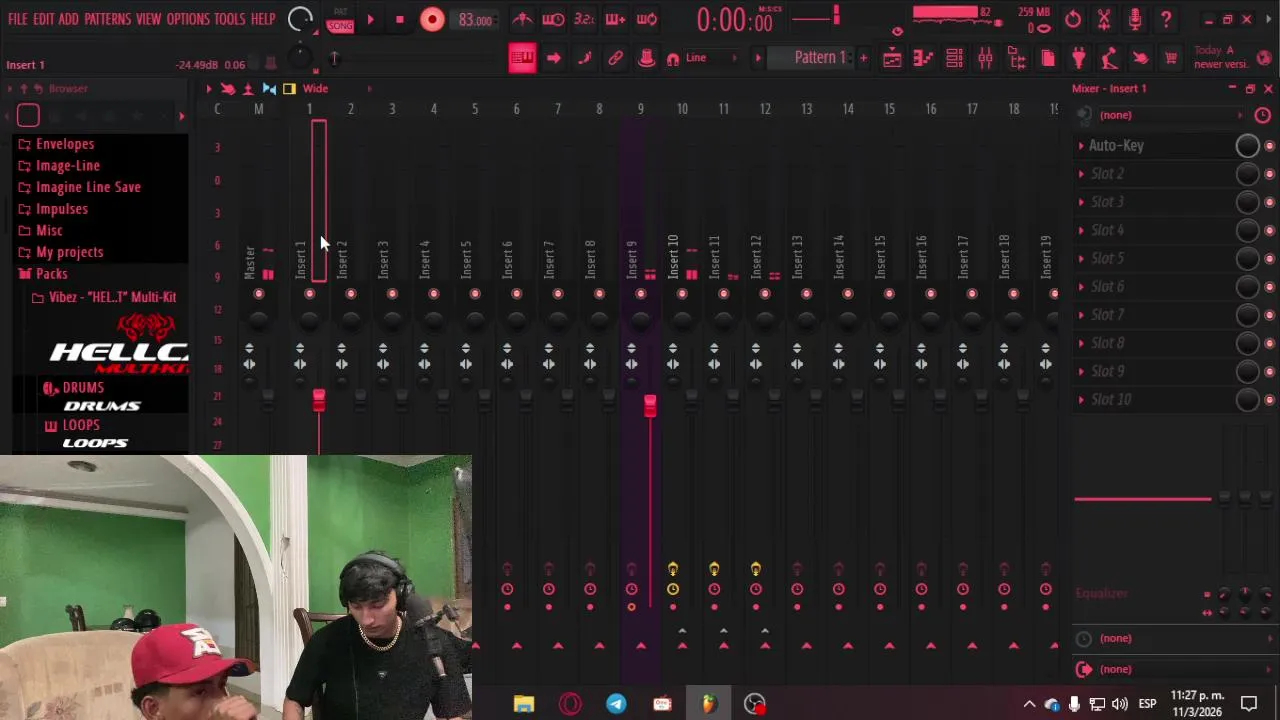
Task: Open the browser view toolbar icon
Action: click(1017, 58)
